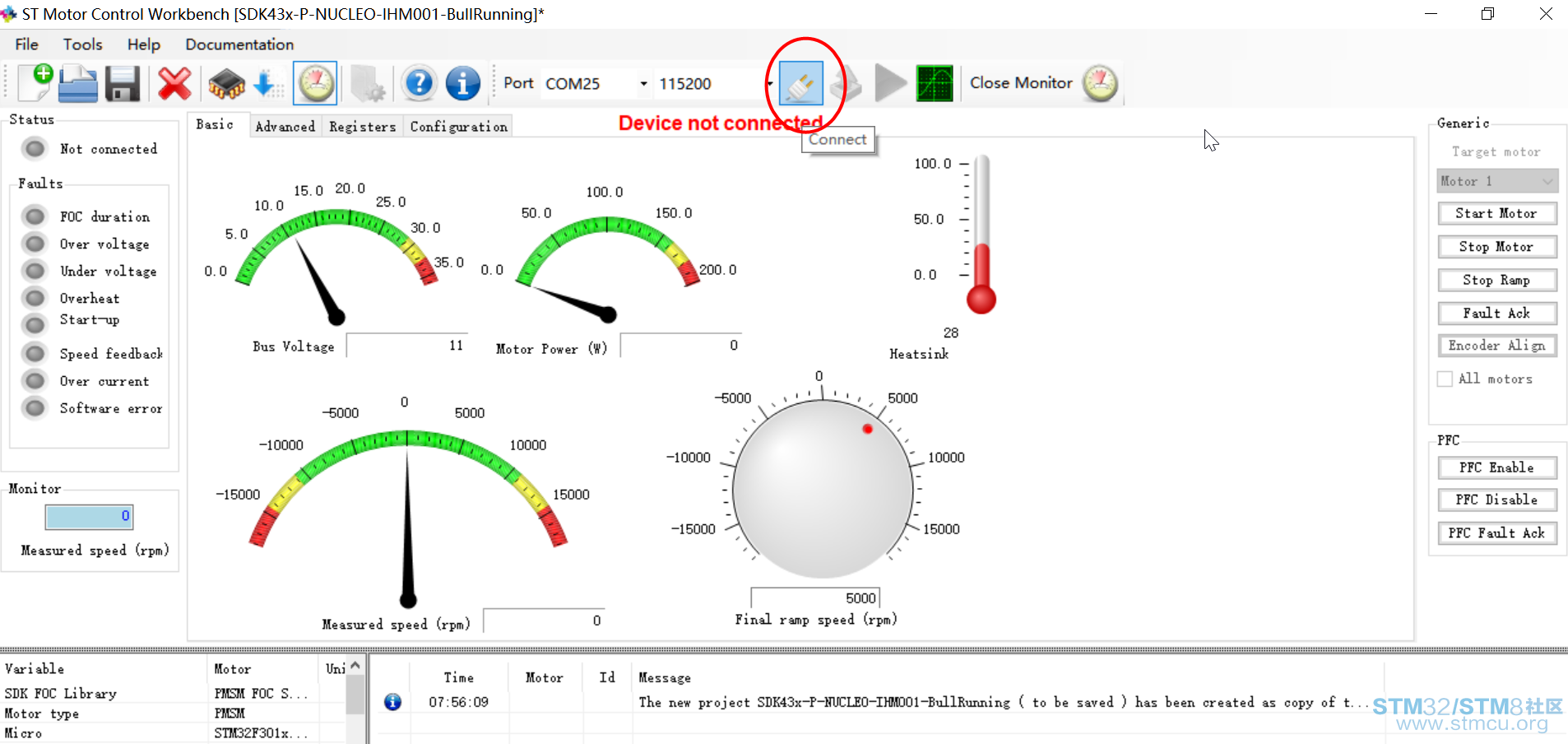Click the Variable column header

coord(104,669)
